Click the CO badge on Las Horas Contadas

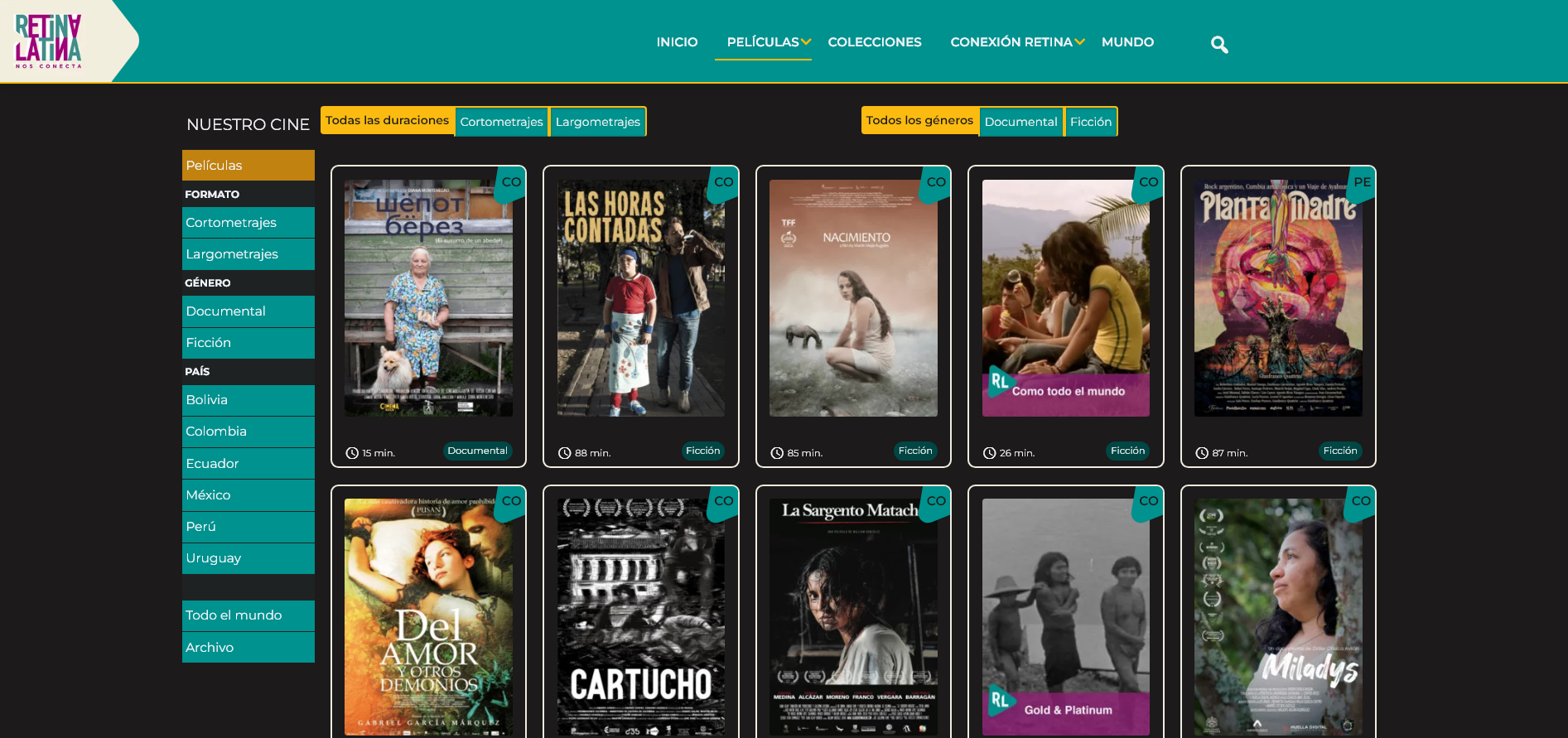point(723,184)
